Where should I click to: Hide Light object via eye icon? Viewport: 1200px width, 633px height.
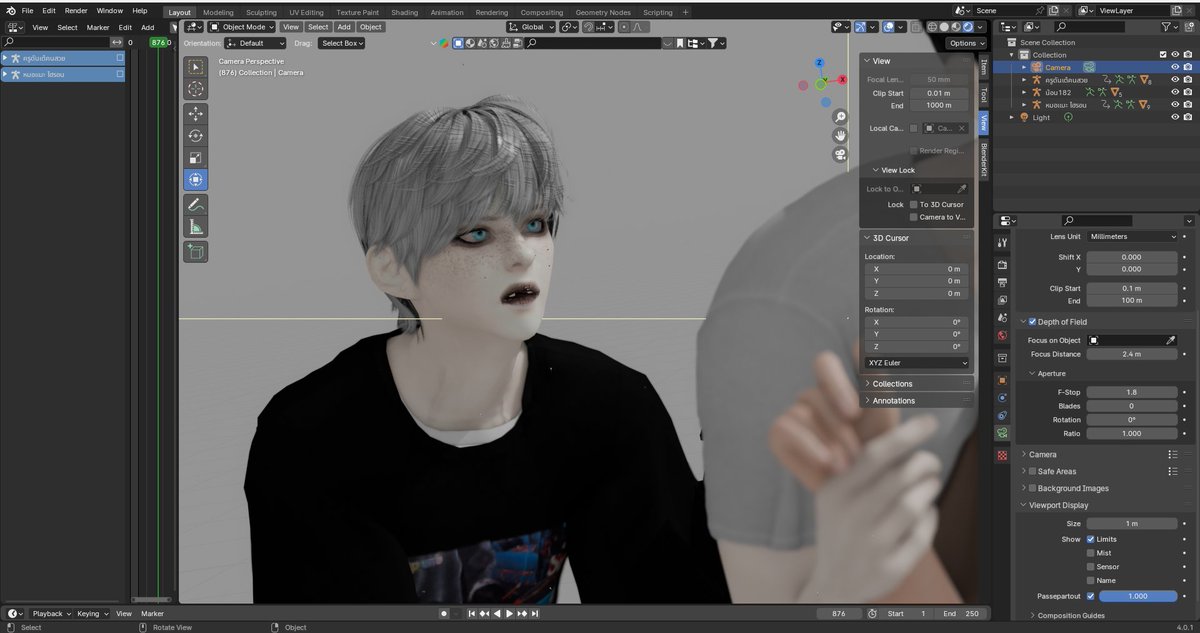1175,117
